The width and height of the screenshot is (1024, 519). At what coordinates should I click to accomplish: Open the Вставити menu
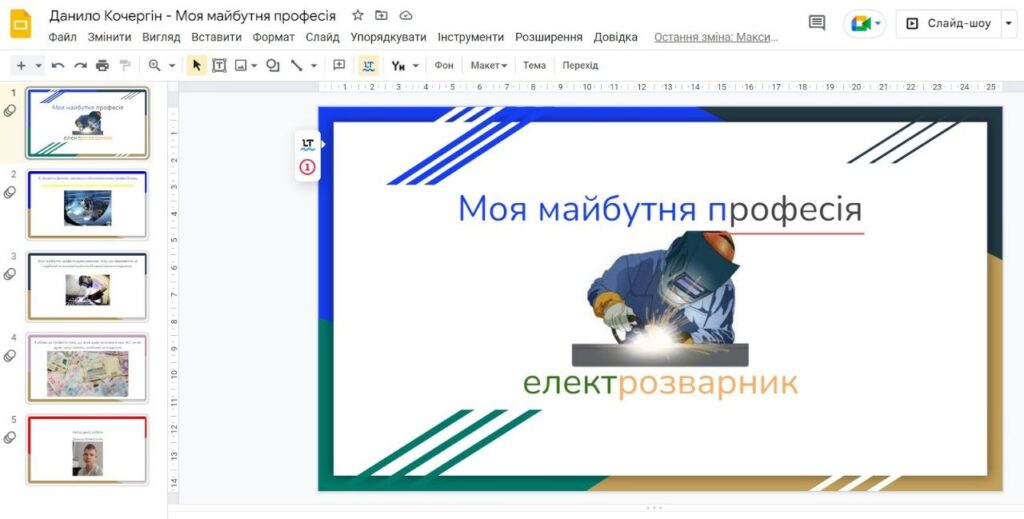click(216, 37)
